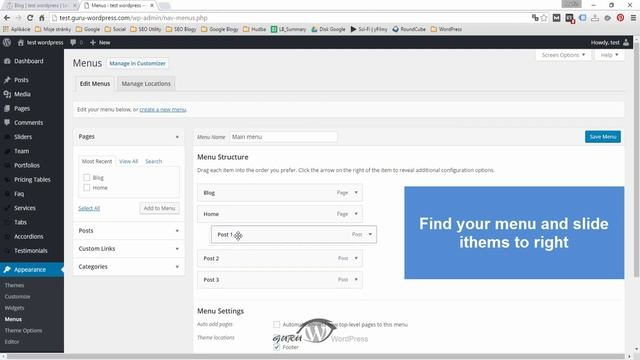Click the user avatar near Howdy
The height and width of the screenshot is (360, 640).
point(626,42)
